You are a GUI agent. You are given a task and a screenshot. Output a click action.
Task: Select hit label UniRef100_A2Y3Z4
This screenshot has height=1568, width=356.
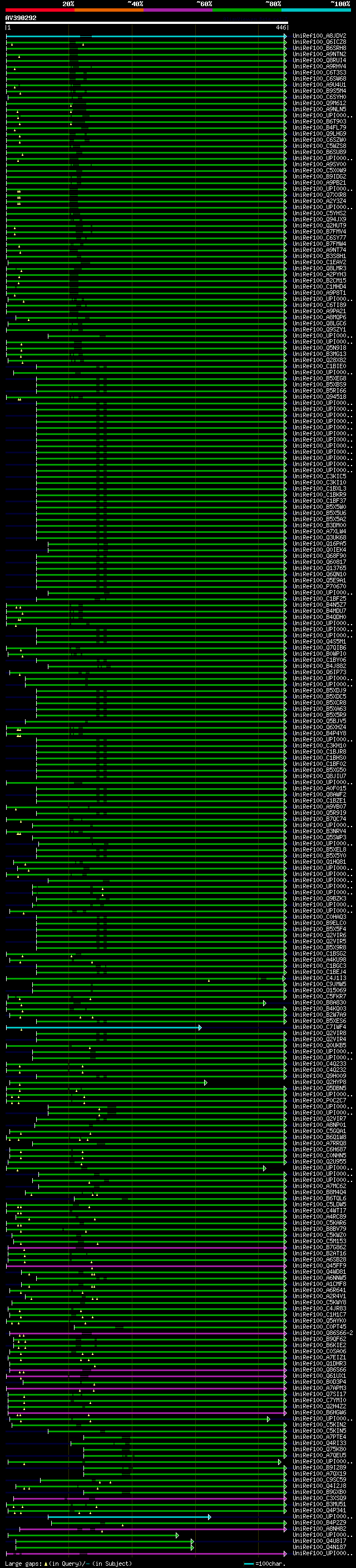pyautogui.click(x=319, y=201)
